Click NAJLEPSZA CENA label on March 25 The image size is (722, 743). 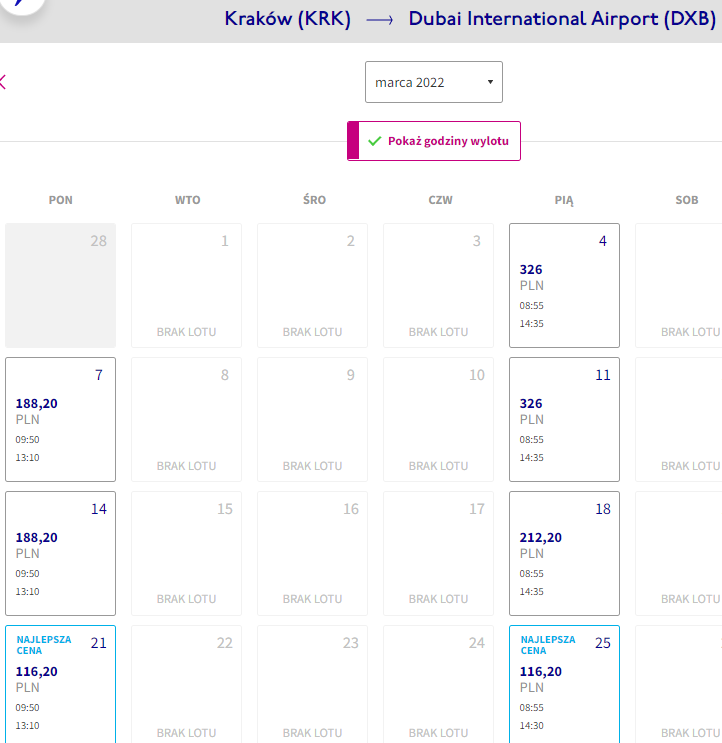pos(548,645)
